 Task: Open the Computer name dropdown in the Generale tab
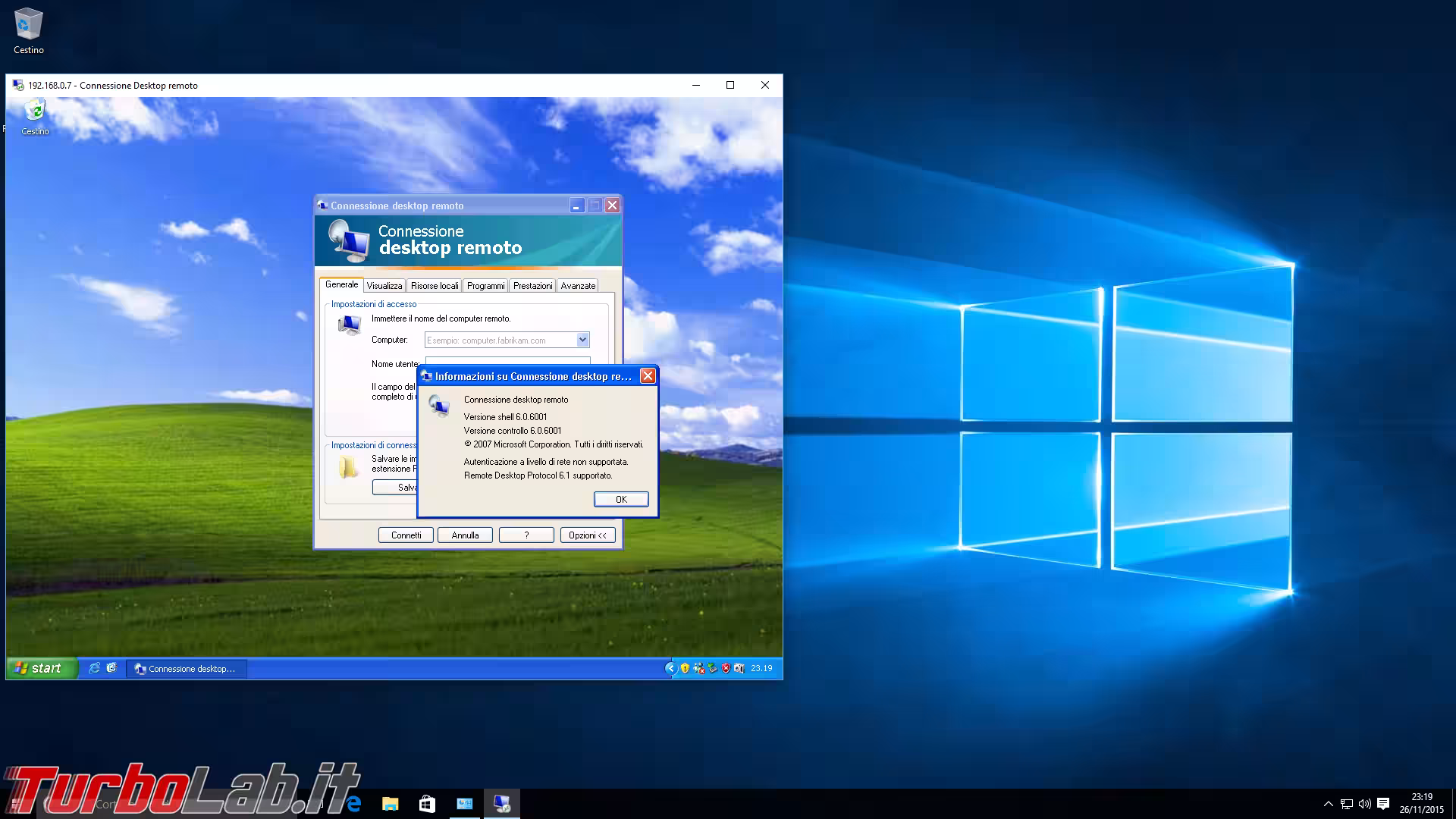pyautogui.click(x=582, y=340)
